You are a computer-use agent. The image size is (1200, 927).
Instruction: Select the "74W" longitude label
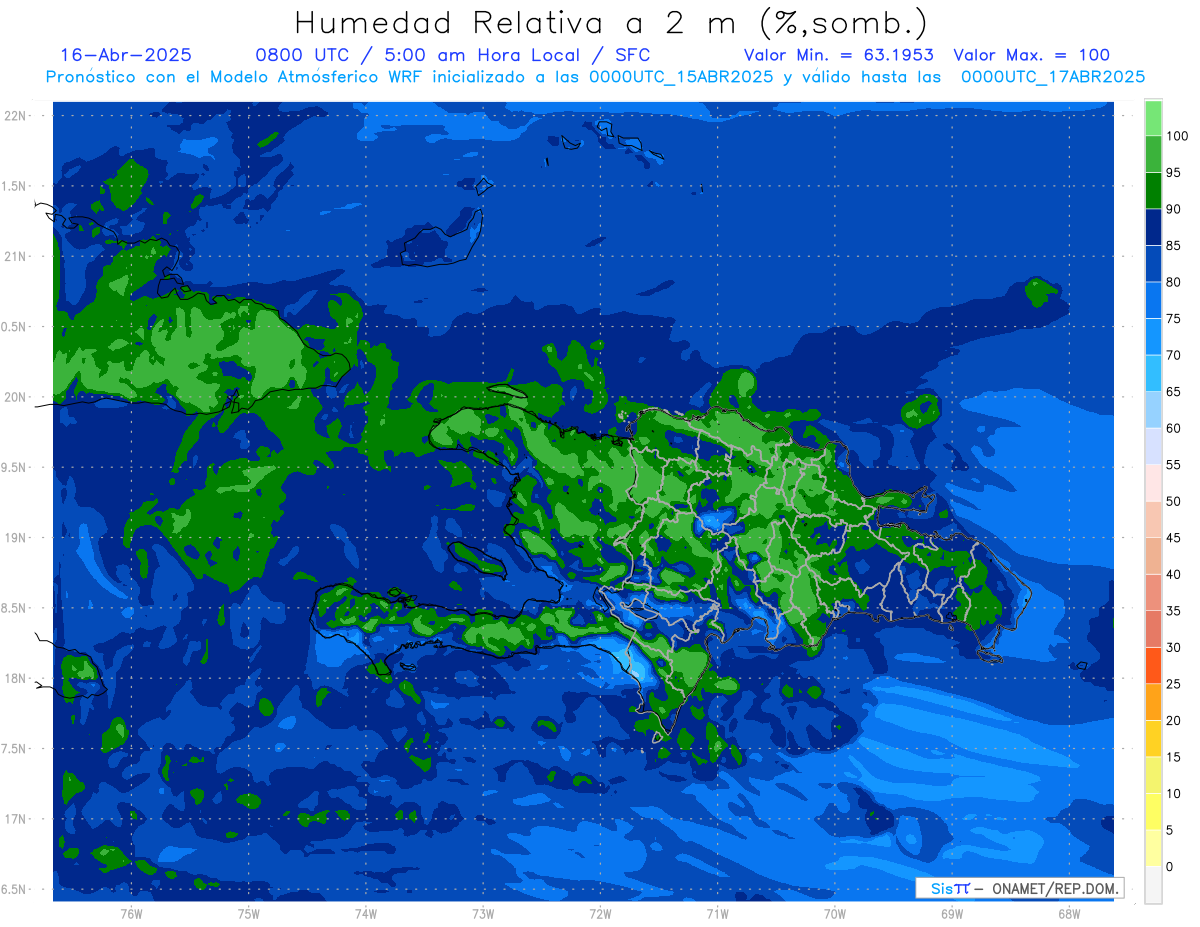[x=366, y=913]
